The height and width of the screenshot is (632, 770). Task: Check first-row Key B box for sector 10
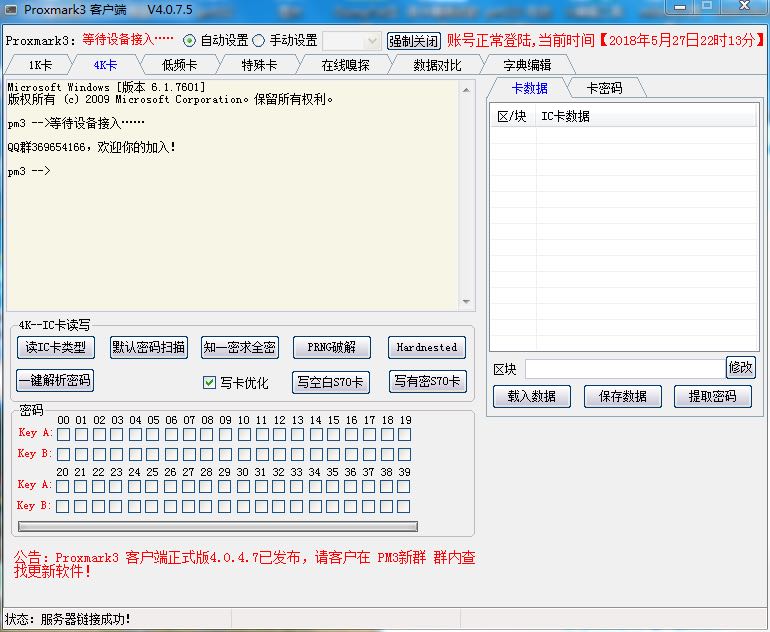[x=244, y=454]
